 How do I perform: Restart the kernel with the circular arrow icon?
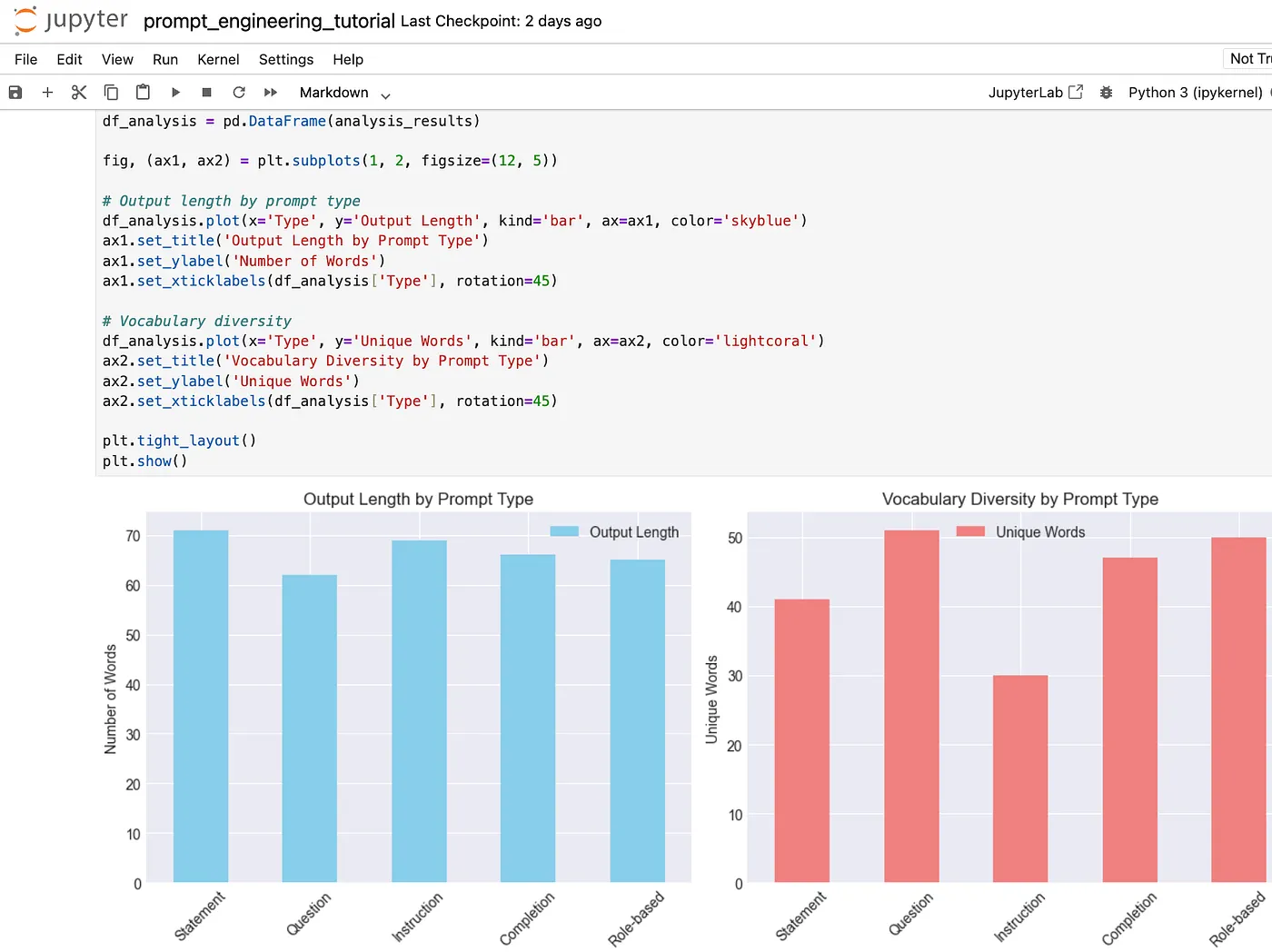[239, 93]
